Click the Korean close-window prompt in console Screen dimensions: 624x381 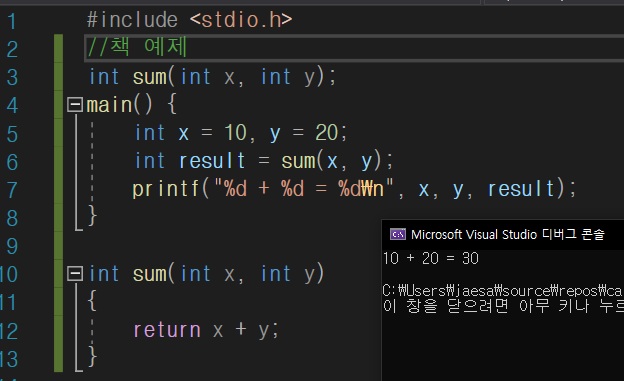[503, 306]
